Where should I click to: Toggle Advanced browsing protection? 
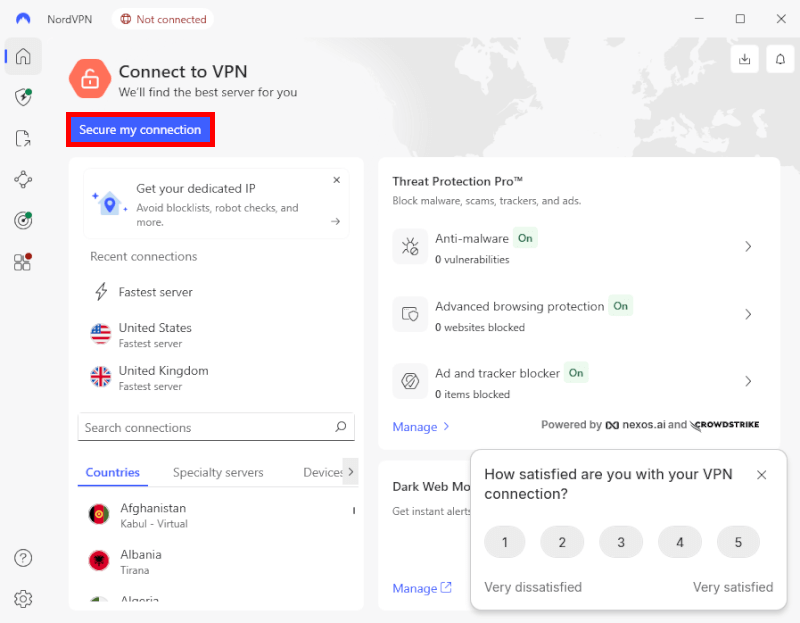click(x=620, y=306)
